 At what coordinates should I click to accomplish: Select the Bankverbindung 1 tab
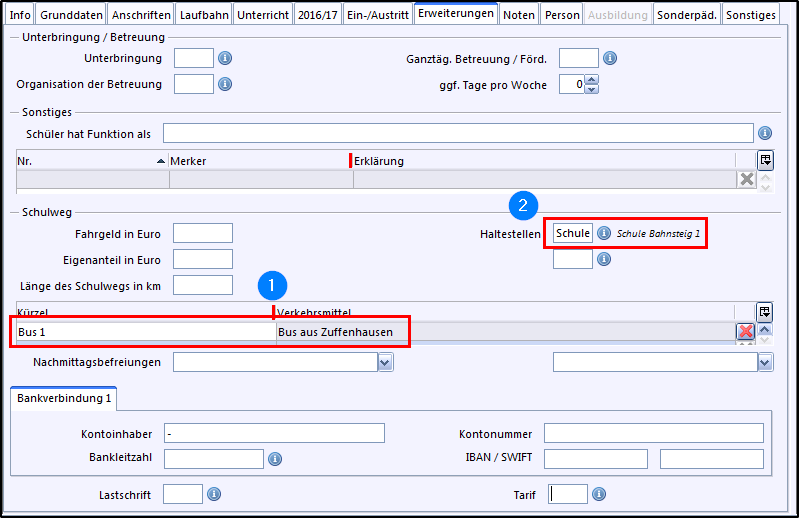(x=64, y=399)
